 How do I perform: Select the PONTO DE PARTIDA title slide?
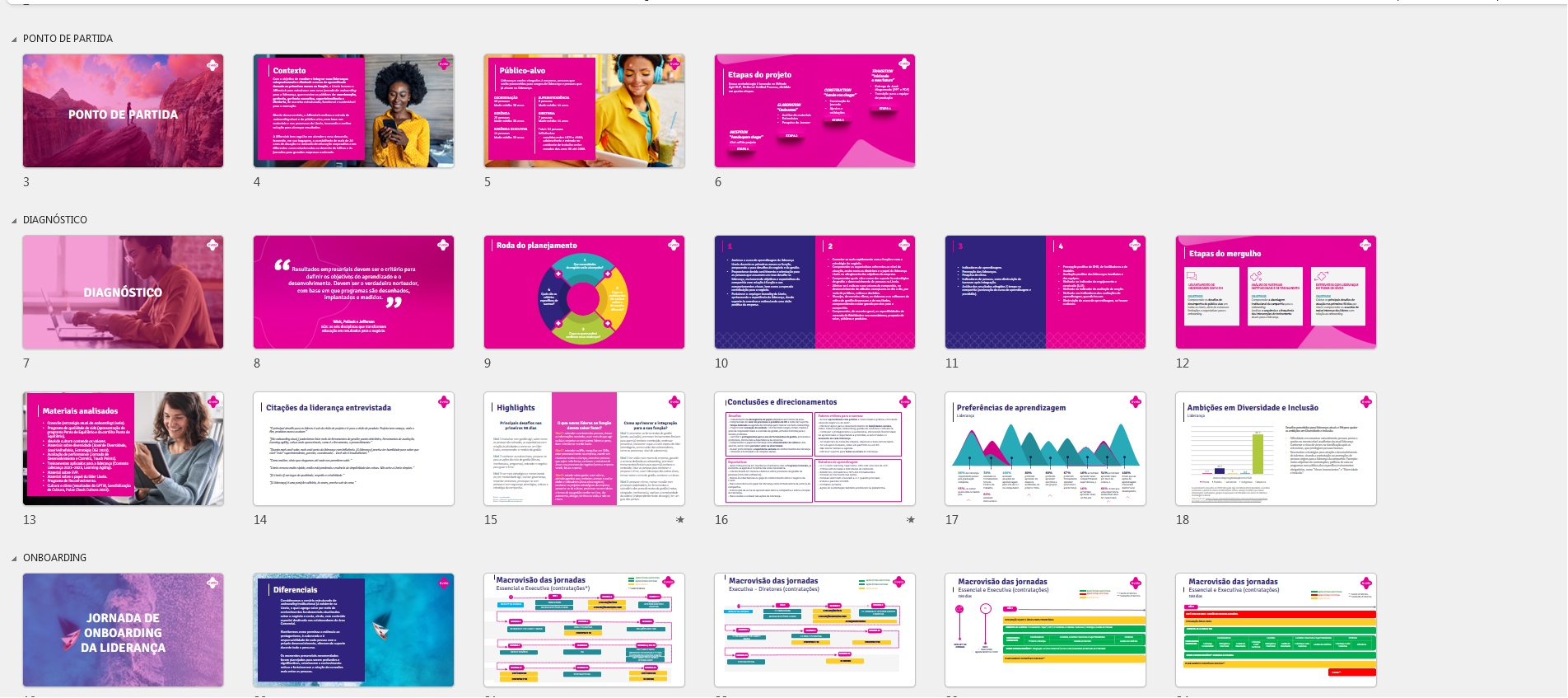tap(123, 111)
